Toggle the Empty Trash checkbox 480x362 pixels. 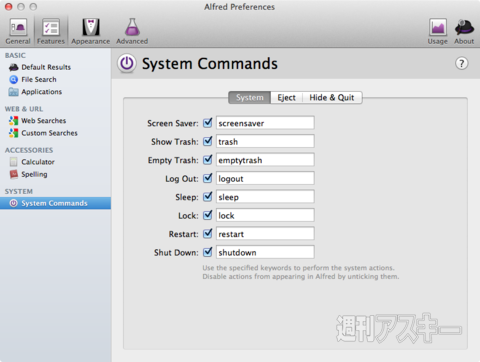point(208,160)
